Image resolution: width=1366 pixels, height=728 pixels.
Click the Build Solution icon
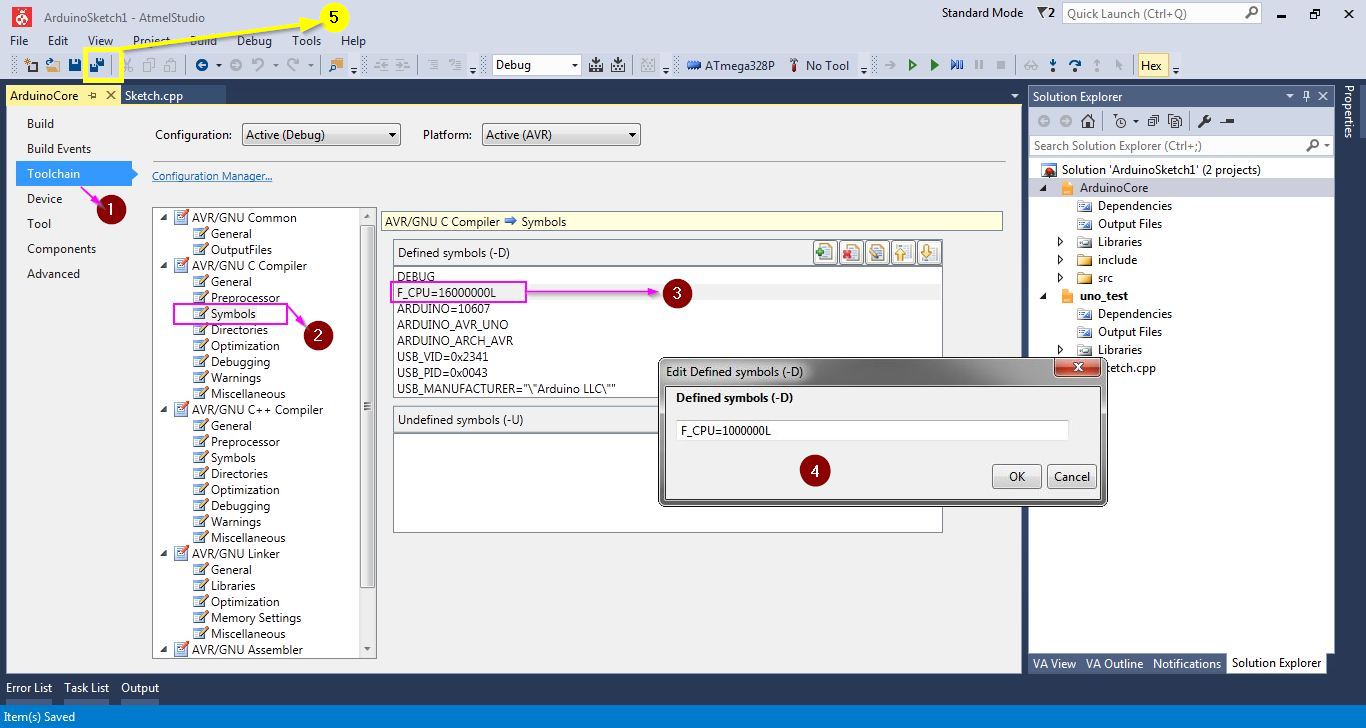click(596, 65)
